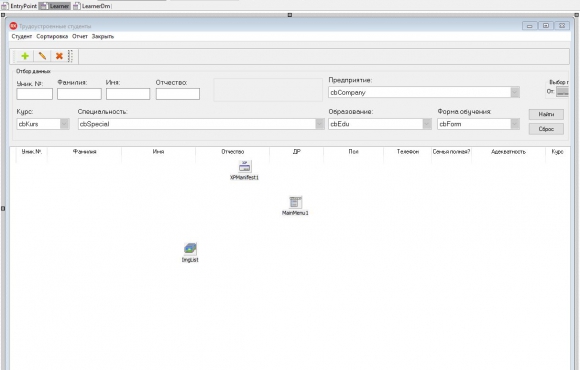The image size is (580, 370).
Task: Click the toolbar drag grip handle
Action: 70,56
